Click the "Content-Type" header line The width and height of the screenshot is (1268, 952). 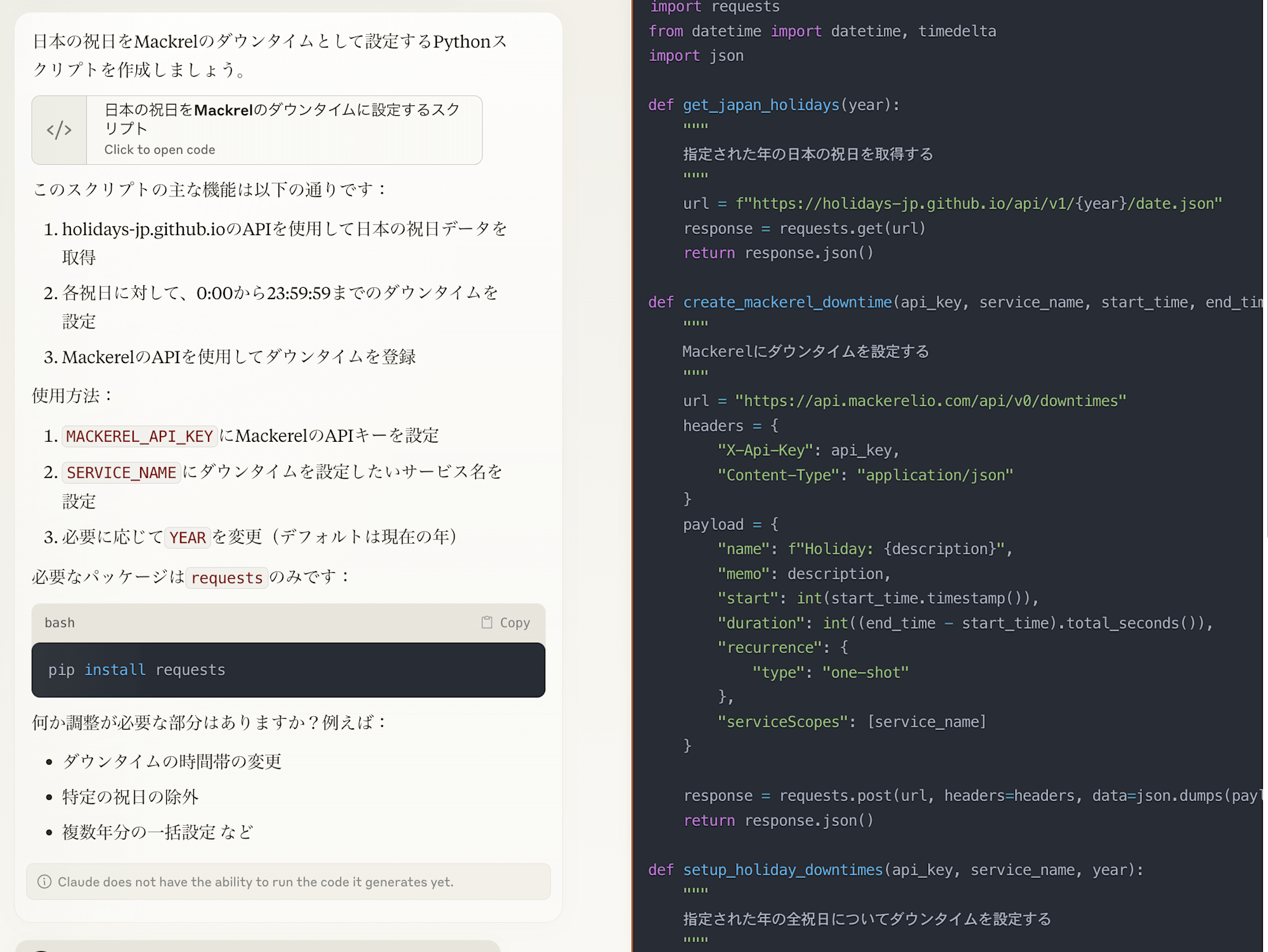point(865,475)
